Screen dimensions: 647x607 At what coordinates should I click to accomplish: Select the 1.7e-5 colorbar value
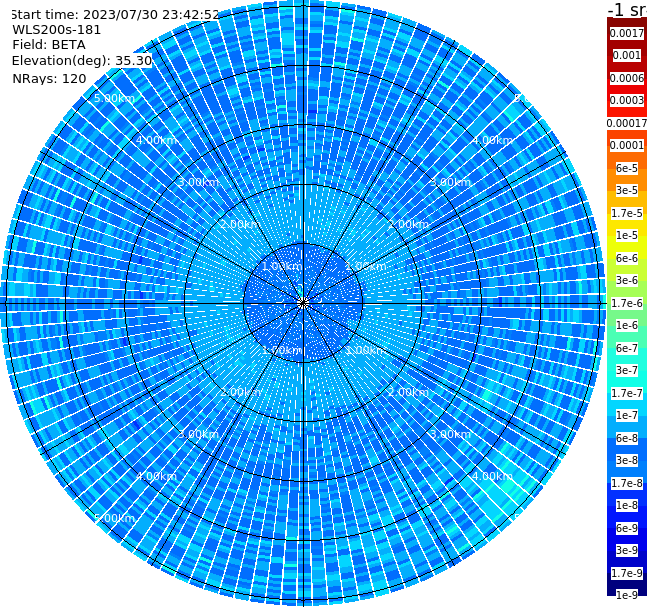pyautogui.click(x=627, y=213)
